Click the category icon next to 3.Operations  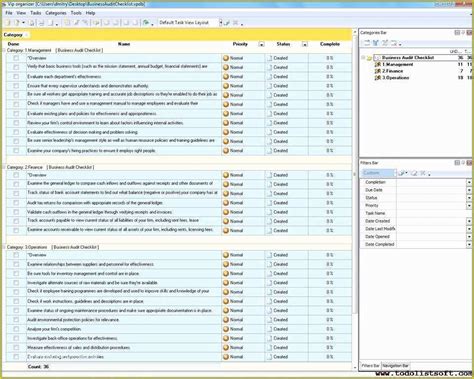click(x=378, y=78)
